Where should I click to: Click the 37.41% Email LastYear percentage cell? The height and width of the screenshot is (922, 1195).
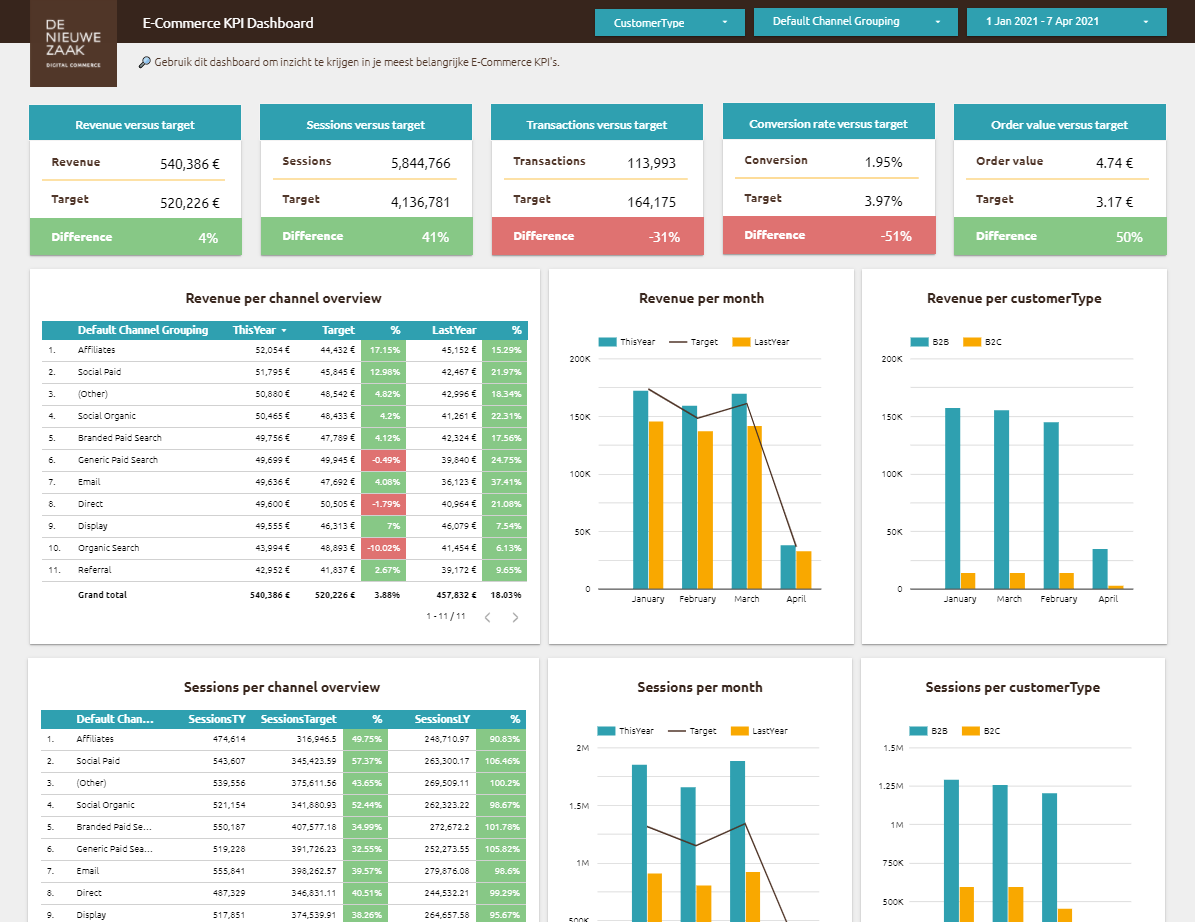(x=505, y=482)
